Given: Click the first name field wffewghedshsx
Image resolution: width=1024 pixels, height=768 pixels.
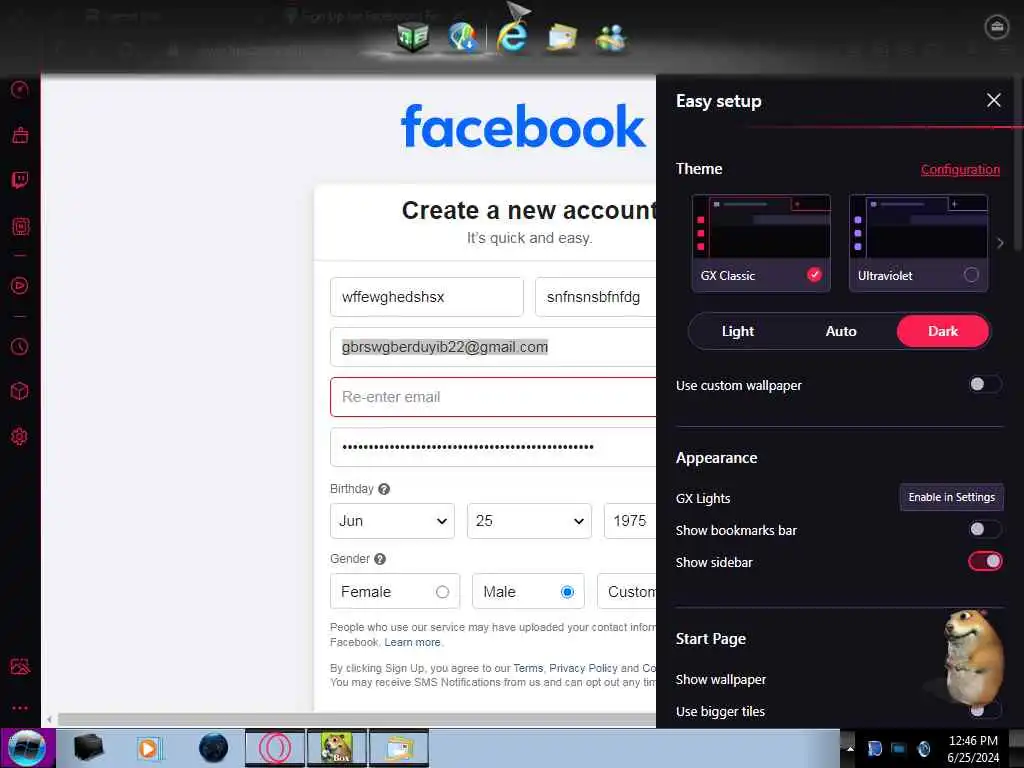Looking at the screenshot, I should pyautogui.click(x=426, y=297).
